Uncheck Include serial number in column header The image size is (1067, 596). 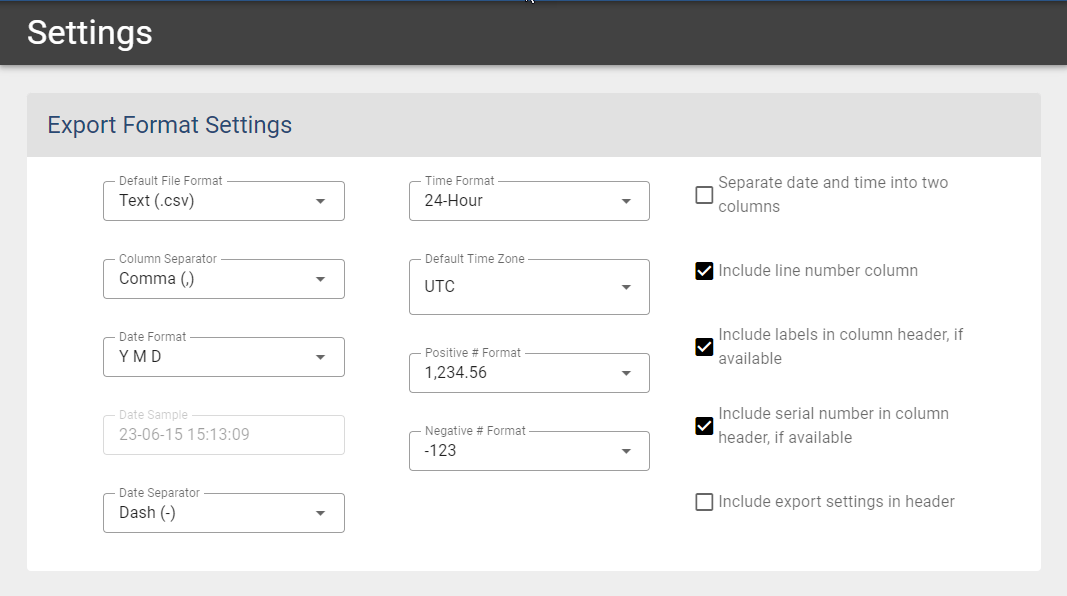(704, 426)
